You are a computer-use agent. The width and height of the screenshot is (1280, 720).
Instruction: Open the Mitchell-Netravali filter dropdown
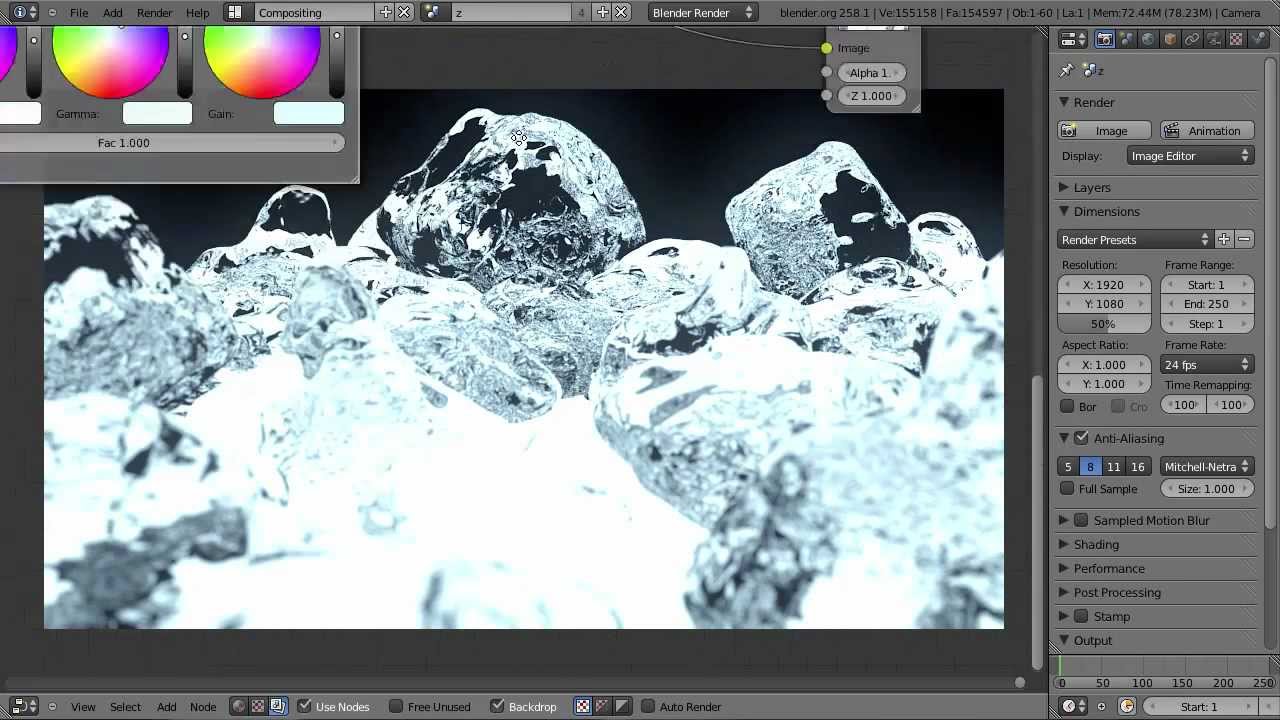click(x=1207, y=466)
